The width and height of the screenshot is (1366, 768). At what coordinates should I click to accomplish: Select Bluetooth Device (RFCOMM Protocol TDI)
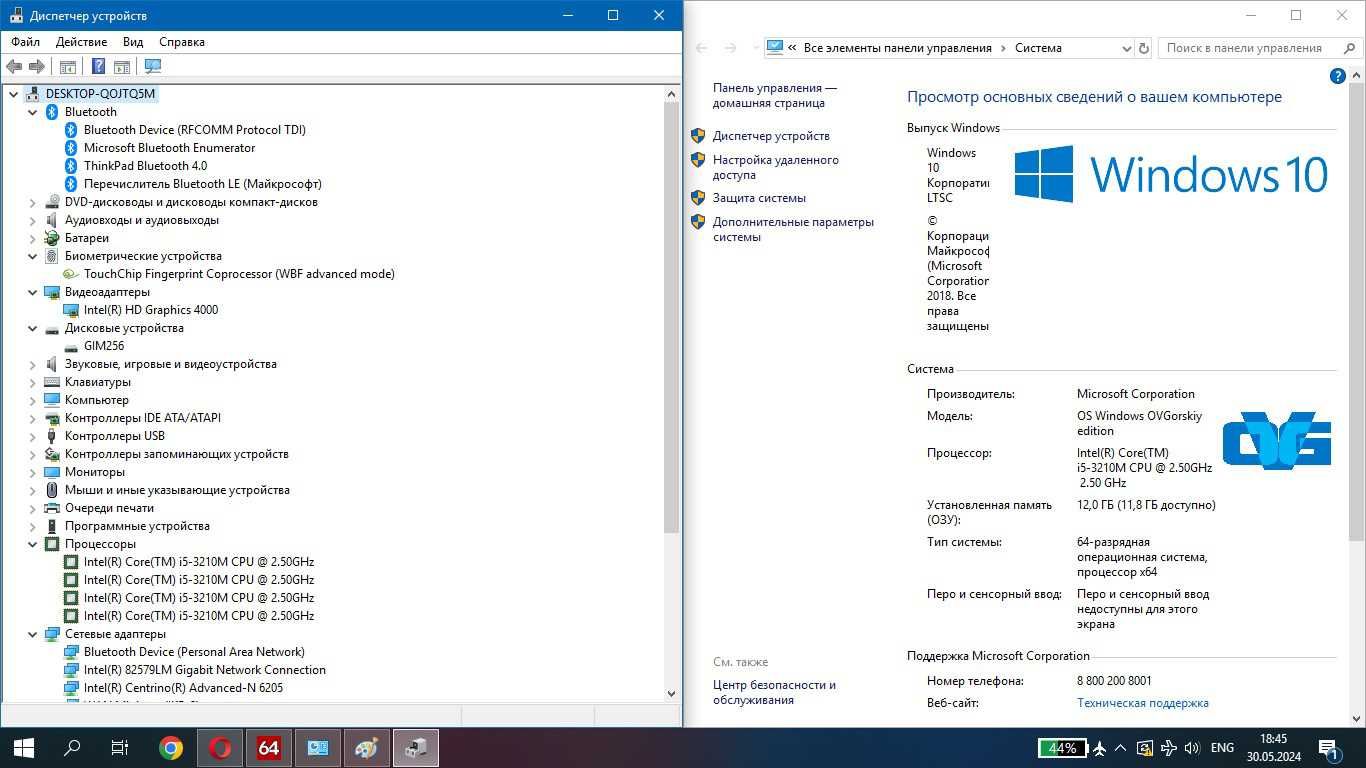click(x=195, y=130)
